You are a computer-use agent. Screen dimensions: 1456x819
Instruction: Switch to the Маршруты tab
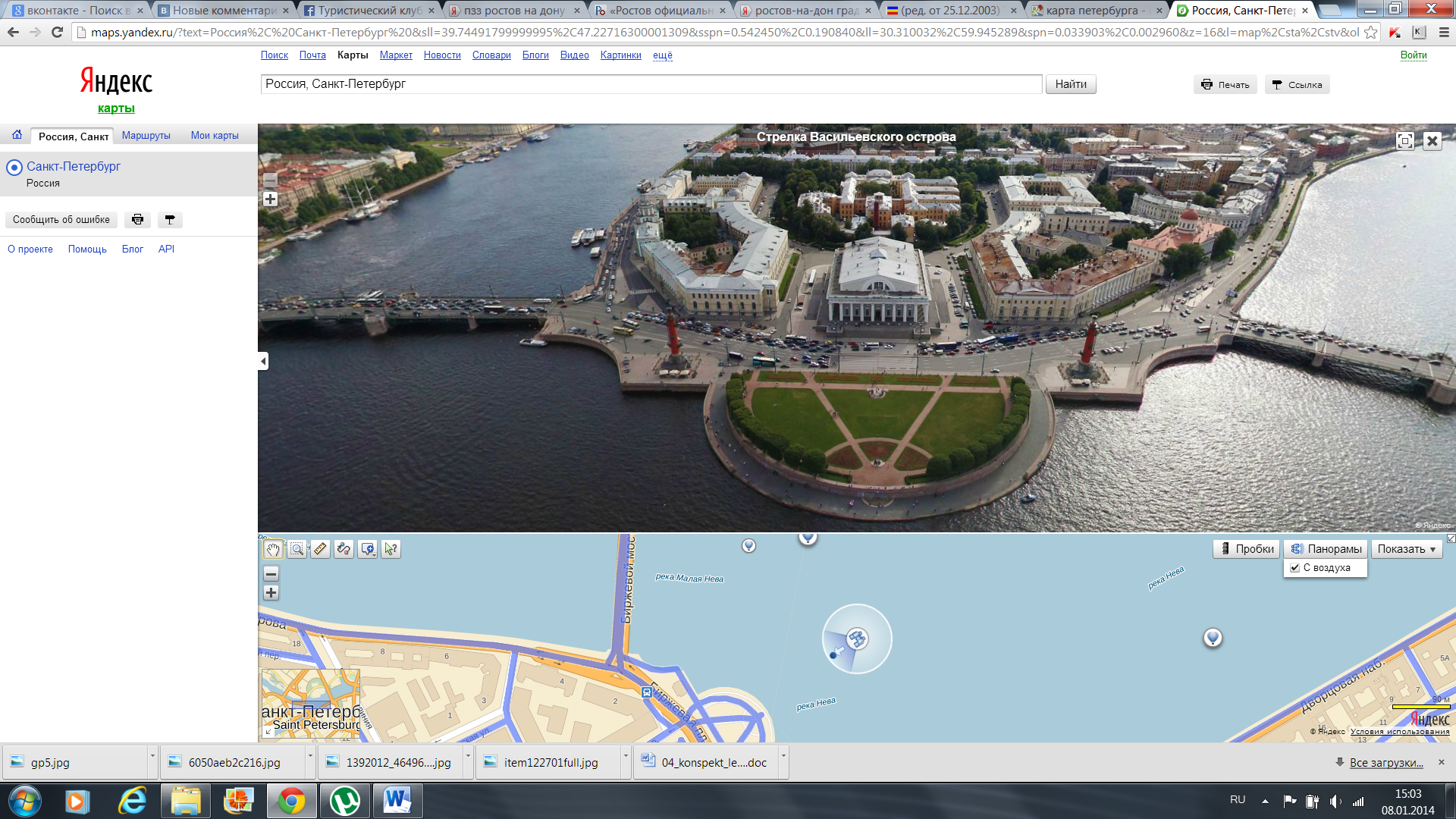click(x=146, y=136)
